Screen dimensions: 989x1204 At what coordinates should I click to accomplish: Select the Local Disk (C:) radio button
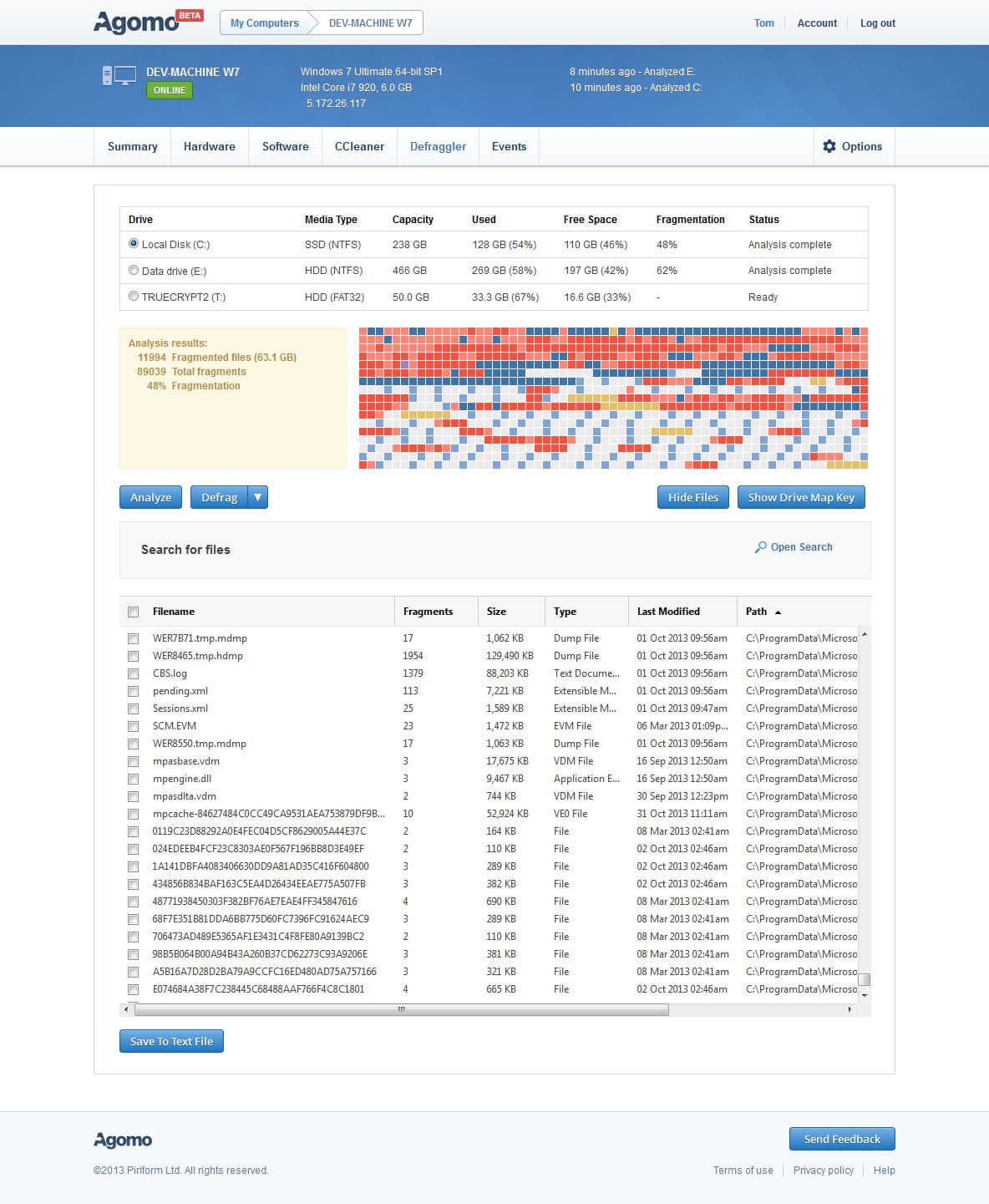tap(134, 244)
